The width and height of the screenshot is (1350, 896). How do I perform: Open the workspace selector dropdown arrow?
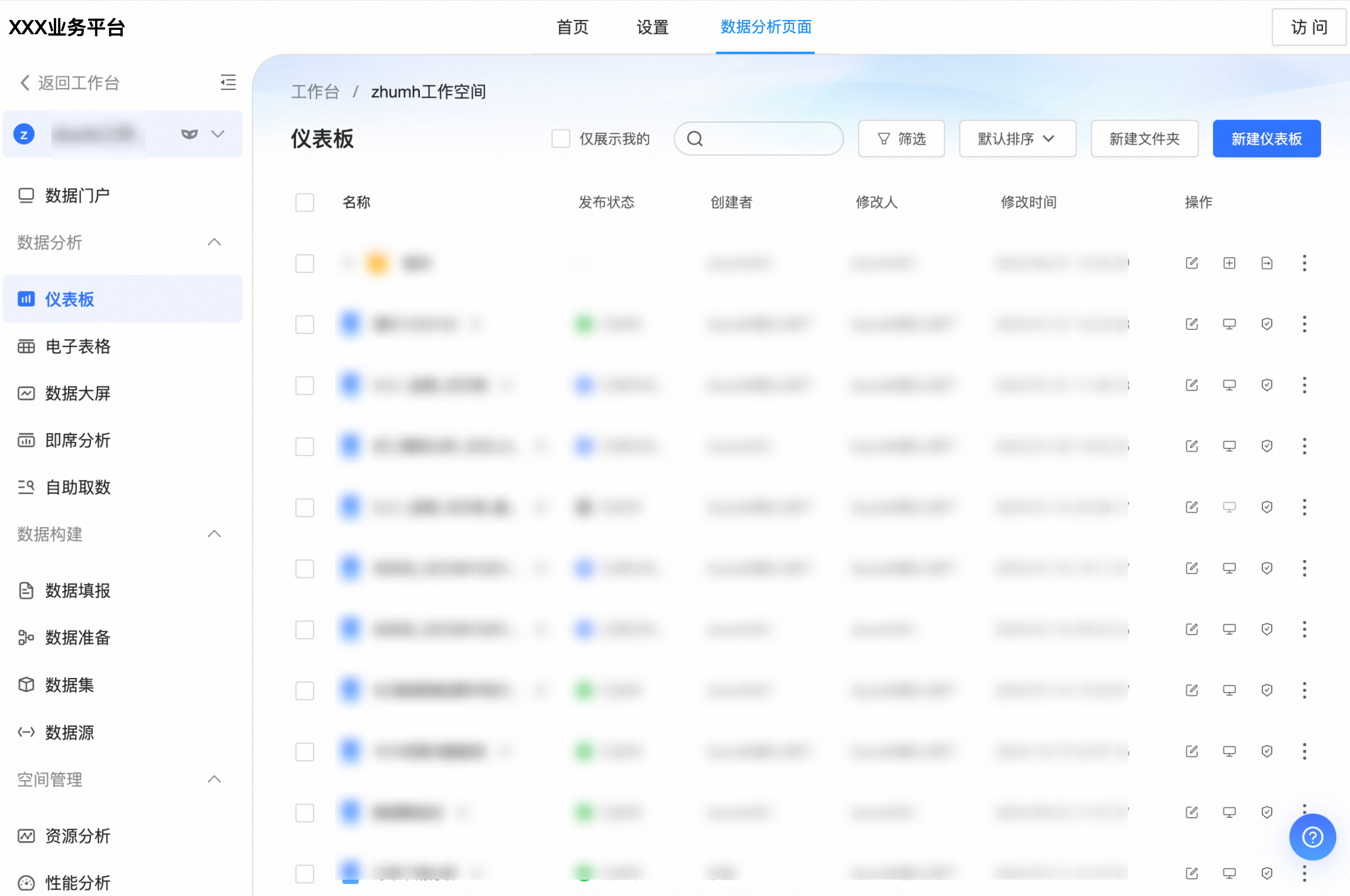tap(218, 134)
